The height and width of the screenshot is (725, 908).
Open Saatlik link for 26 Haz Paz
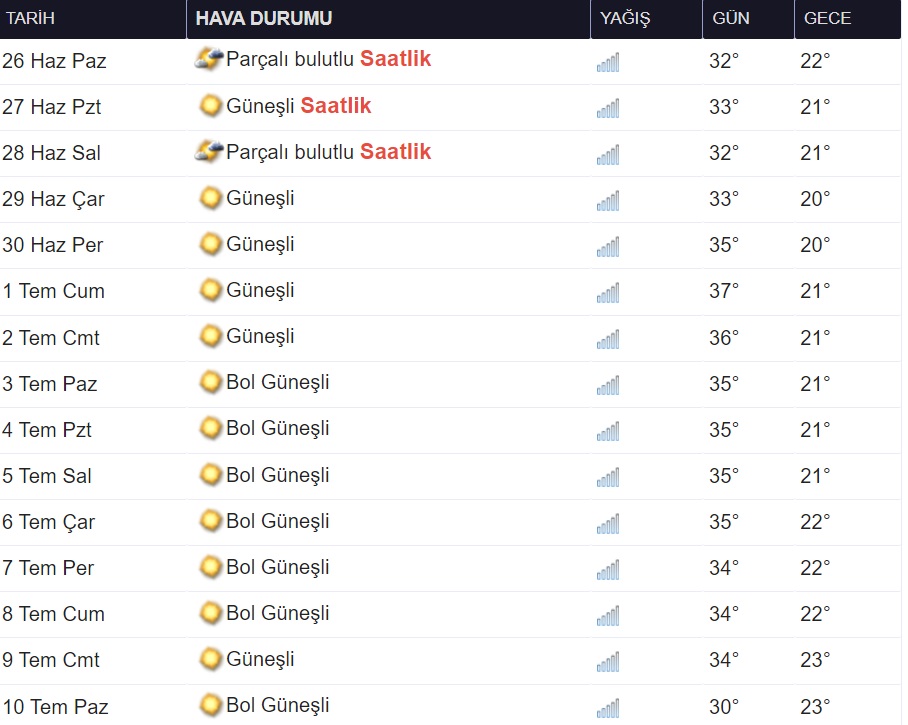[x=395, y=59]
